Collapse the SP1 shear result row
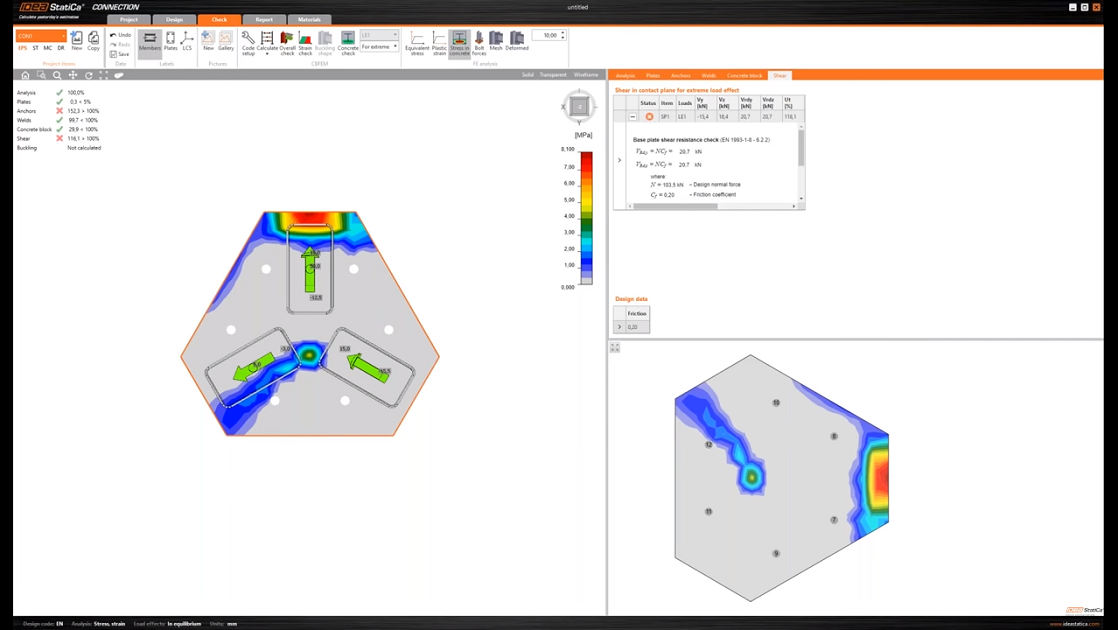The width and height of the screenshot is (1118, 630). (x=632, y=116)
